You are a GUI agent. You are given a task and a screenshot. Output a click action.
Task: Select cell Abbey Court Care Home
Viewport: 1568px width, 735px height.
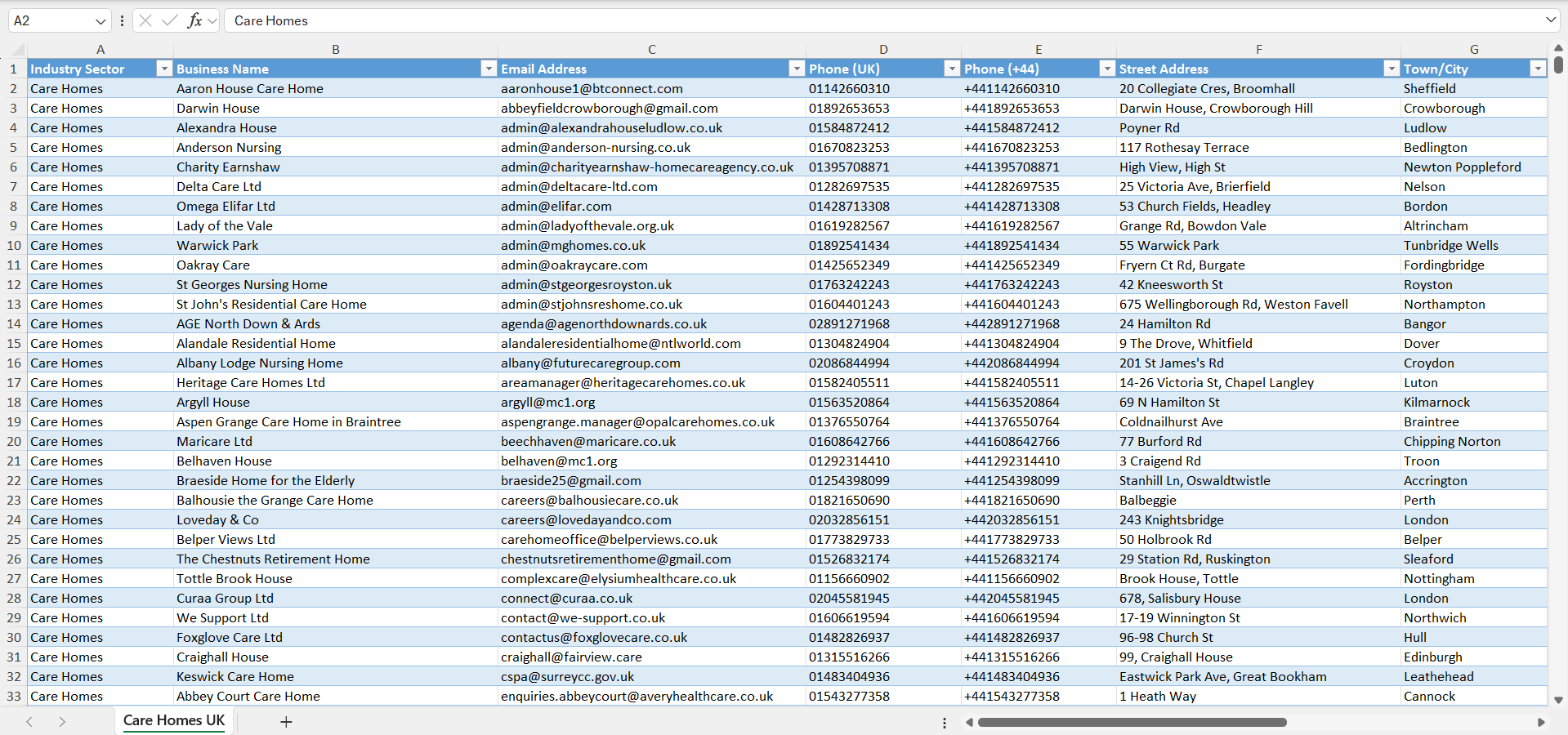[336, 697]
